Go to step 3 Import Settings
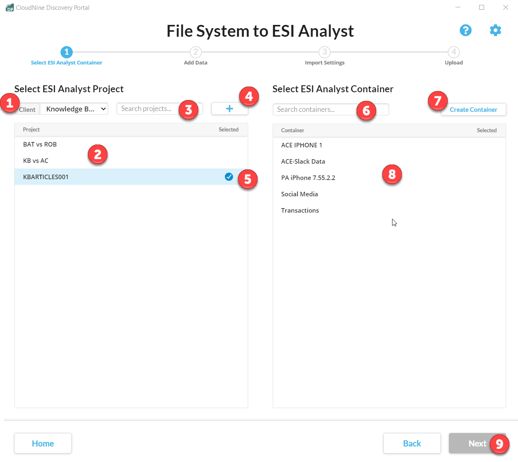 324,56
